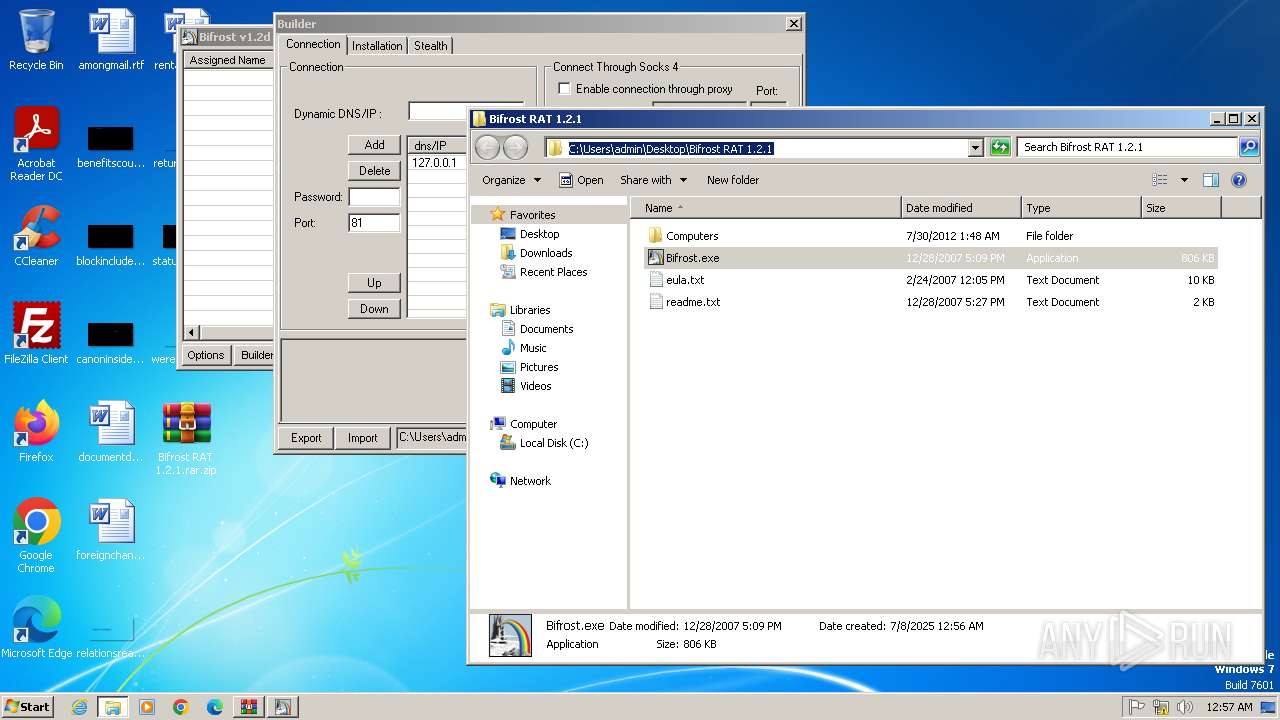Click the Password input field in Builder
This screenshot has height=720, width=1280.
[374, 197]
